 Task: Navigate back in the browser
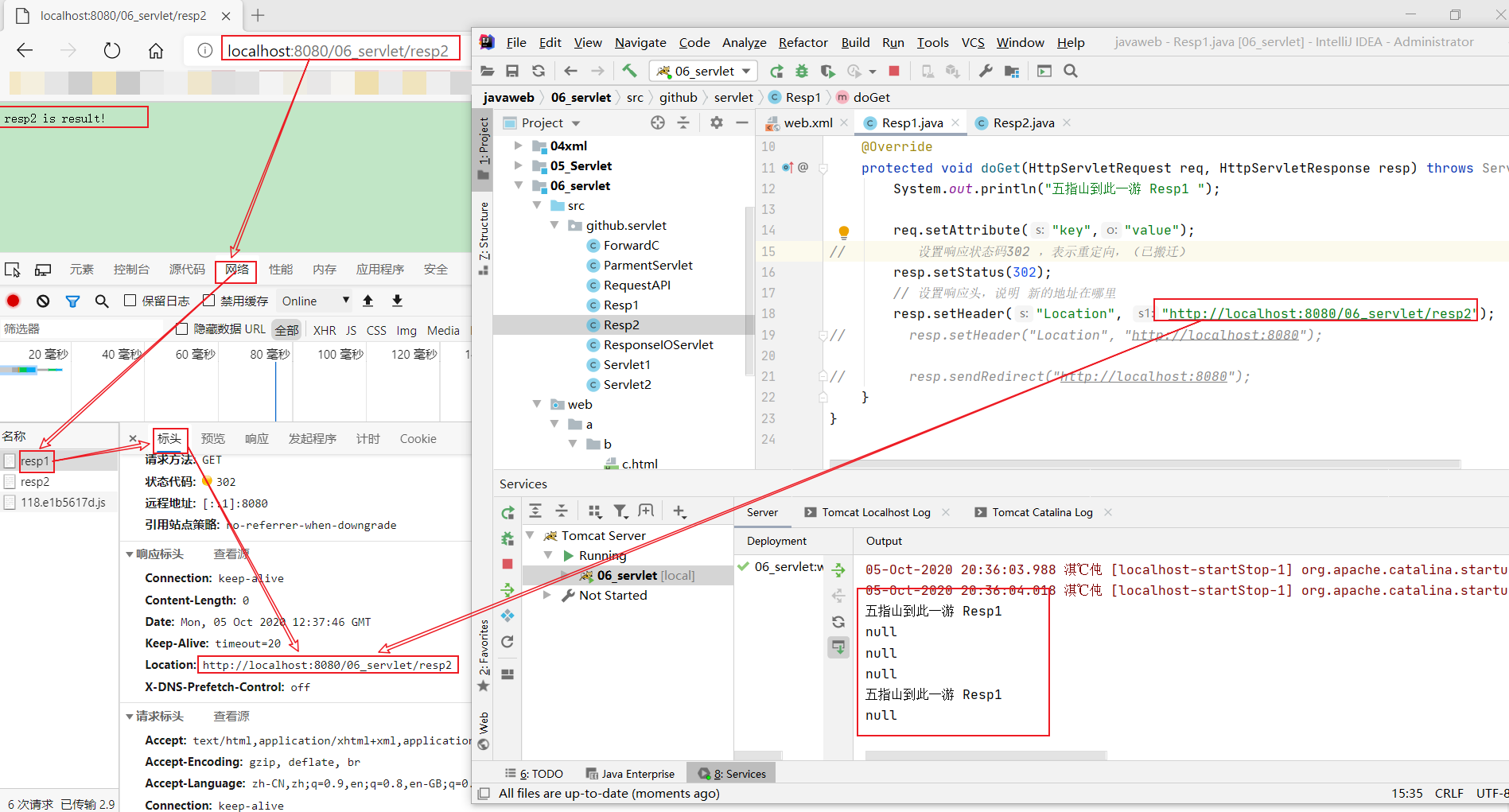pyautogui.click(x=25, y=51)
